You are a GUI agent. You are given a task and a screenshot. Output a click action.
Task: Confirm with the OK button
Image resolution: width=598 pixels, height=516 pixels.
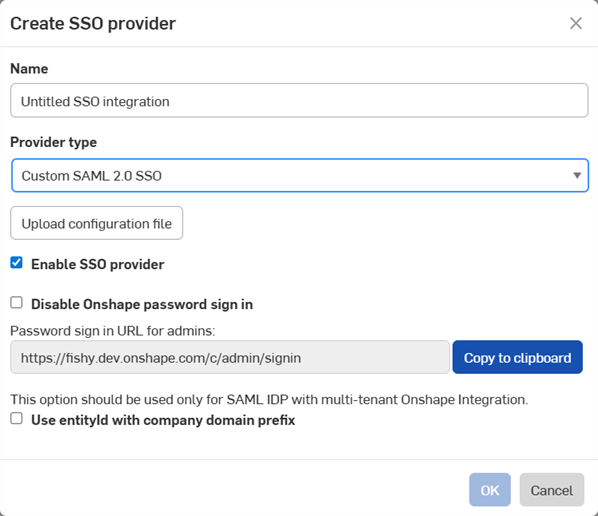tap(490, 490)
